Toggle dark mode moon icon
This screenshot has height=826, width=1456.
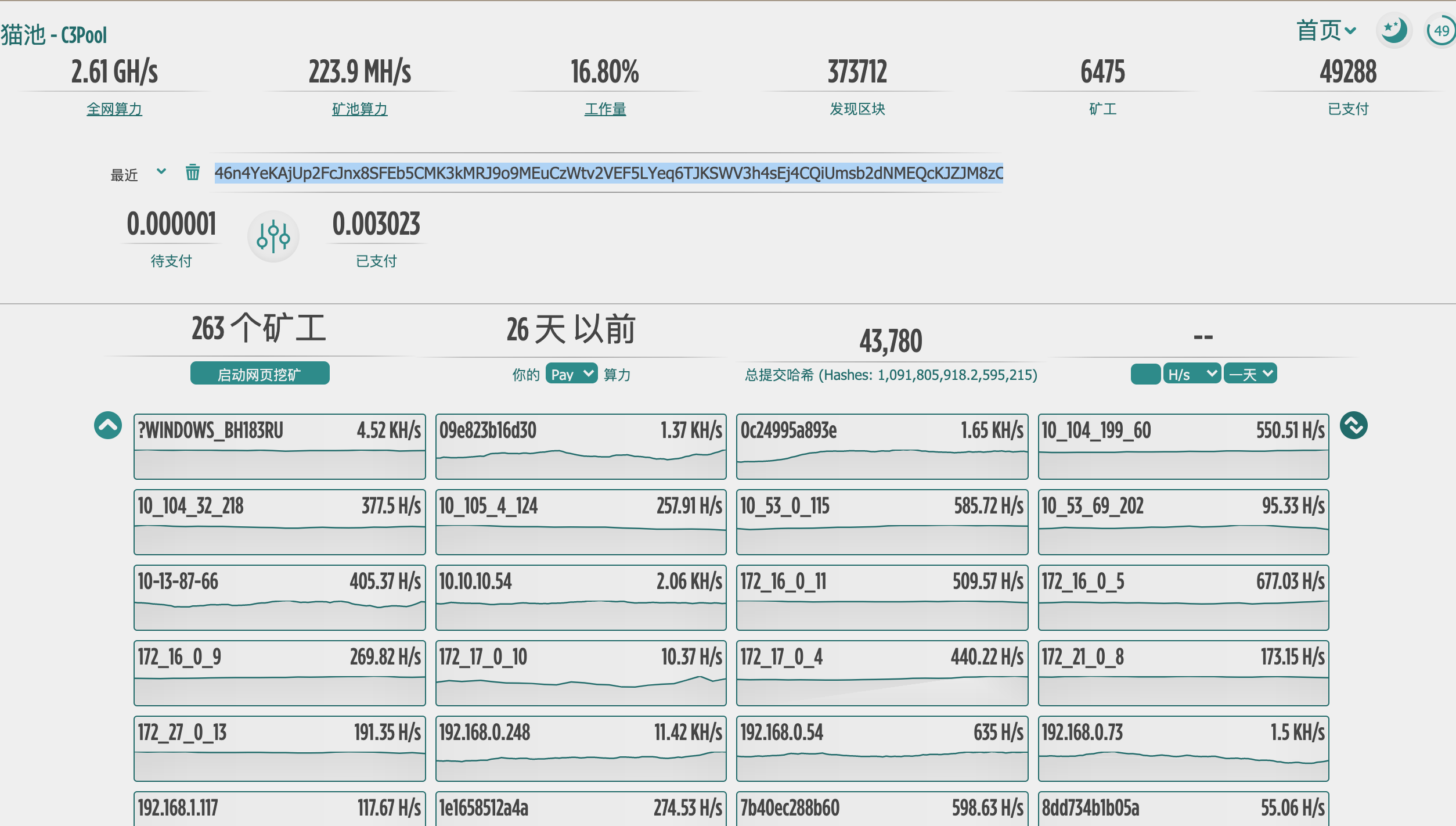pyautogui.click(x=1393, y=30)
